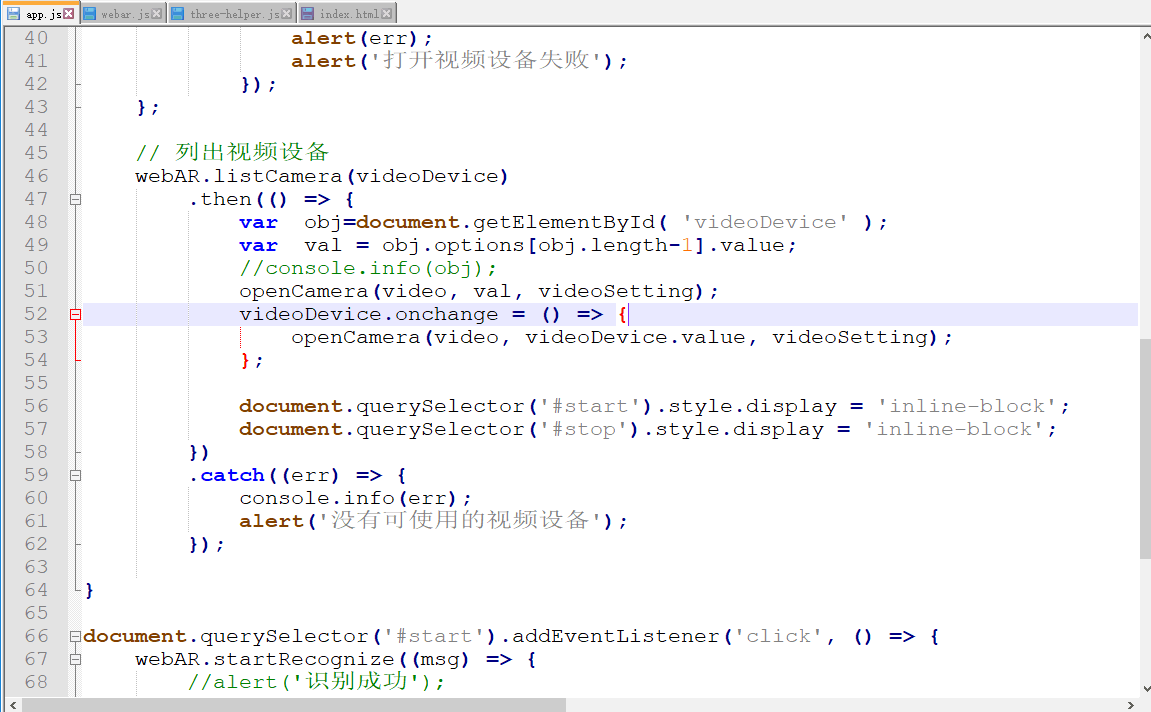Screen dimensions: 1151x712
Task: Click line number 66 in the gutter
Action: pos(36,636)
